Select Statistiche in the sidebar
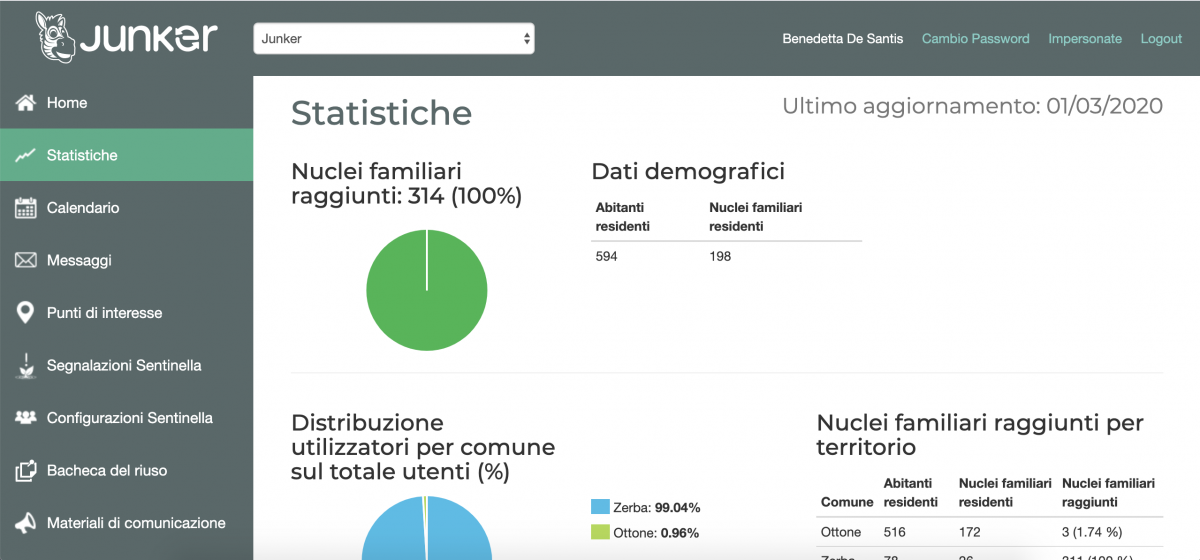 (126, 155)
